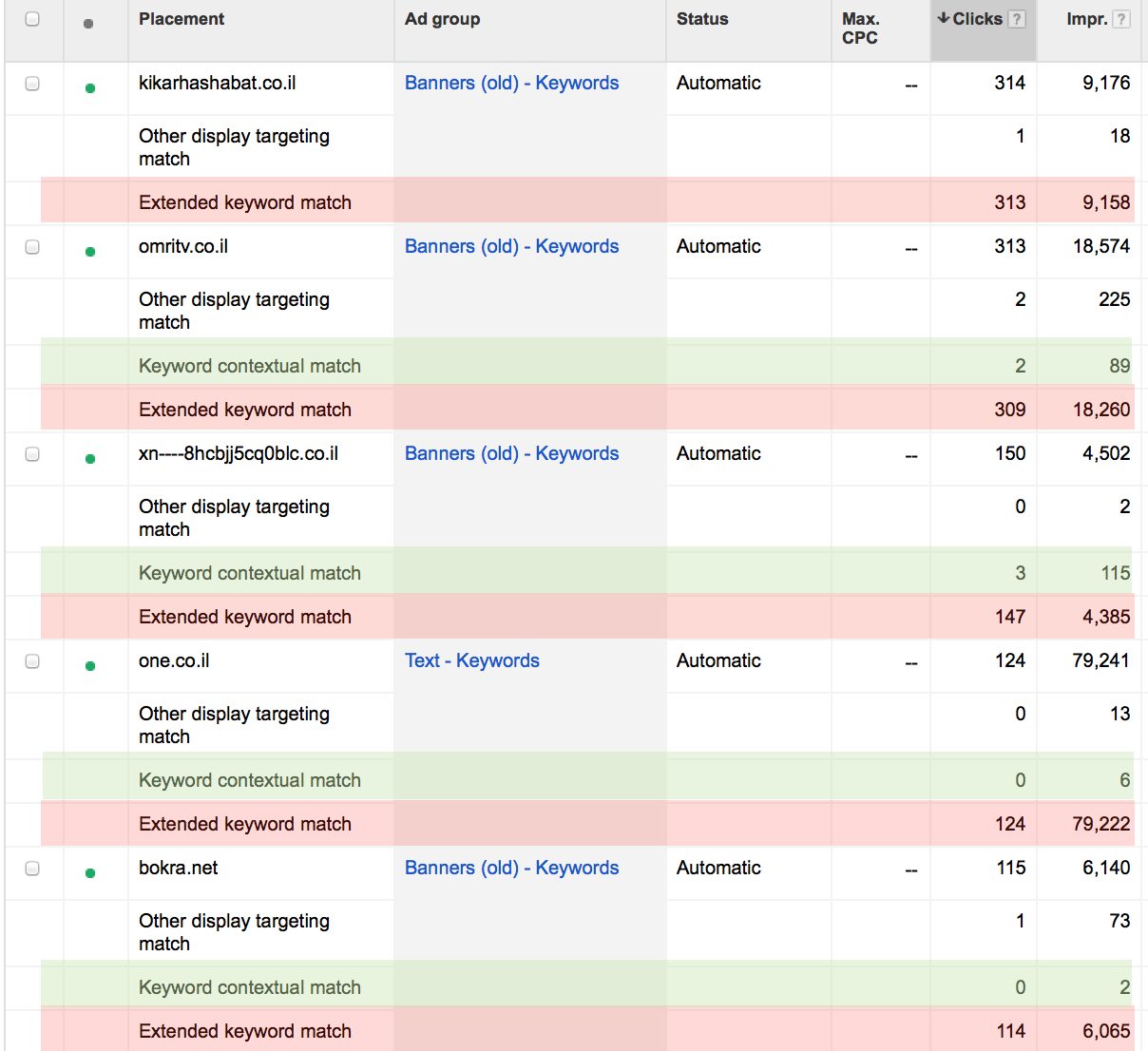
Task: Click green status dot for bokra.net
Action: coord(90,873)
